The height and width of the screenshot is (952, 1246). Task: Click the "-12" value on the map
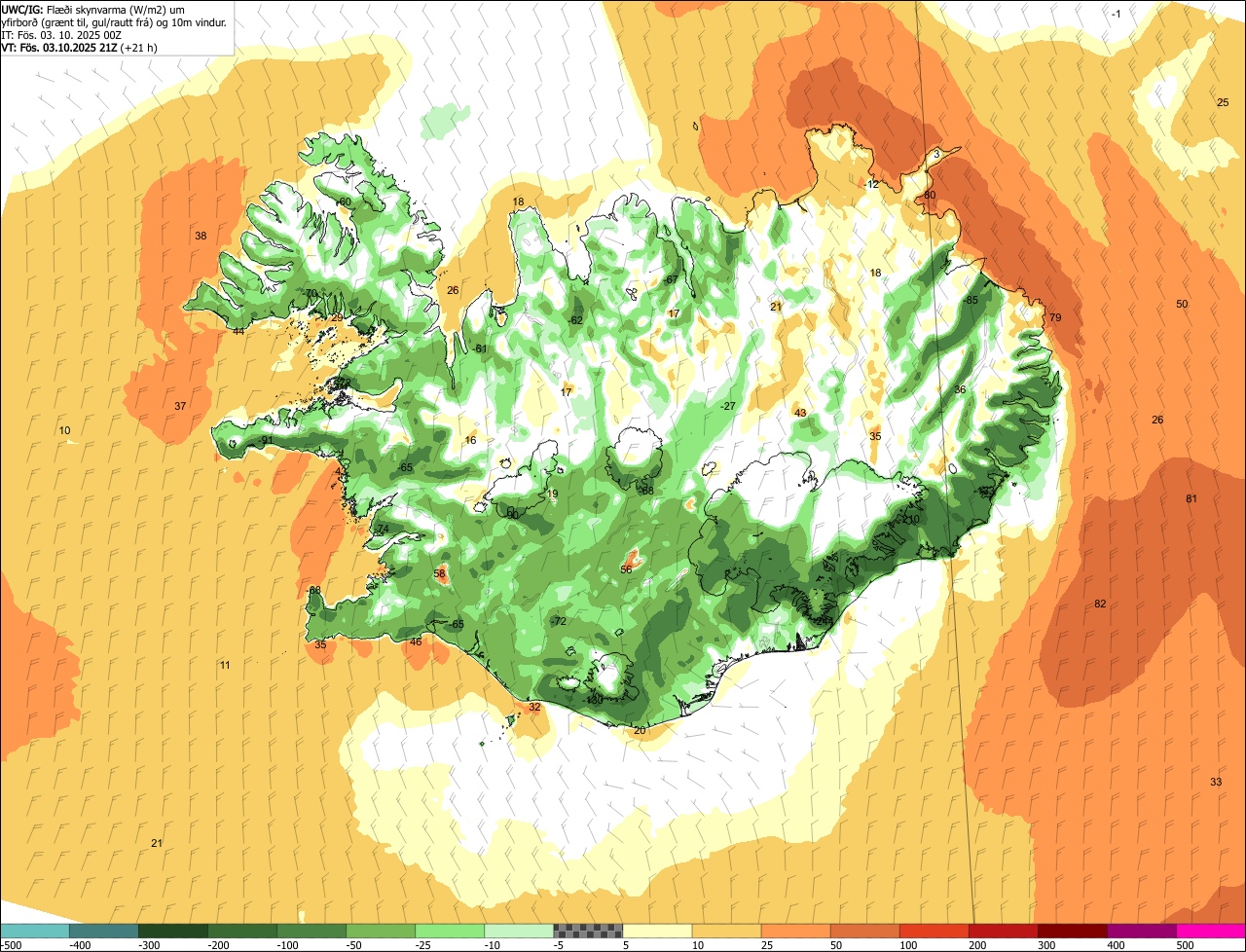(871, 184)
